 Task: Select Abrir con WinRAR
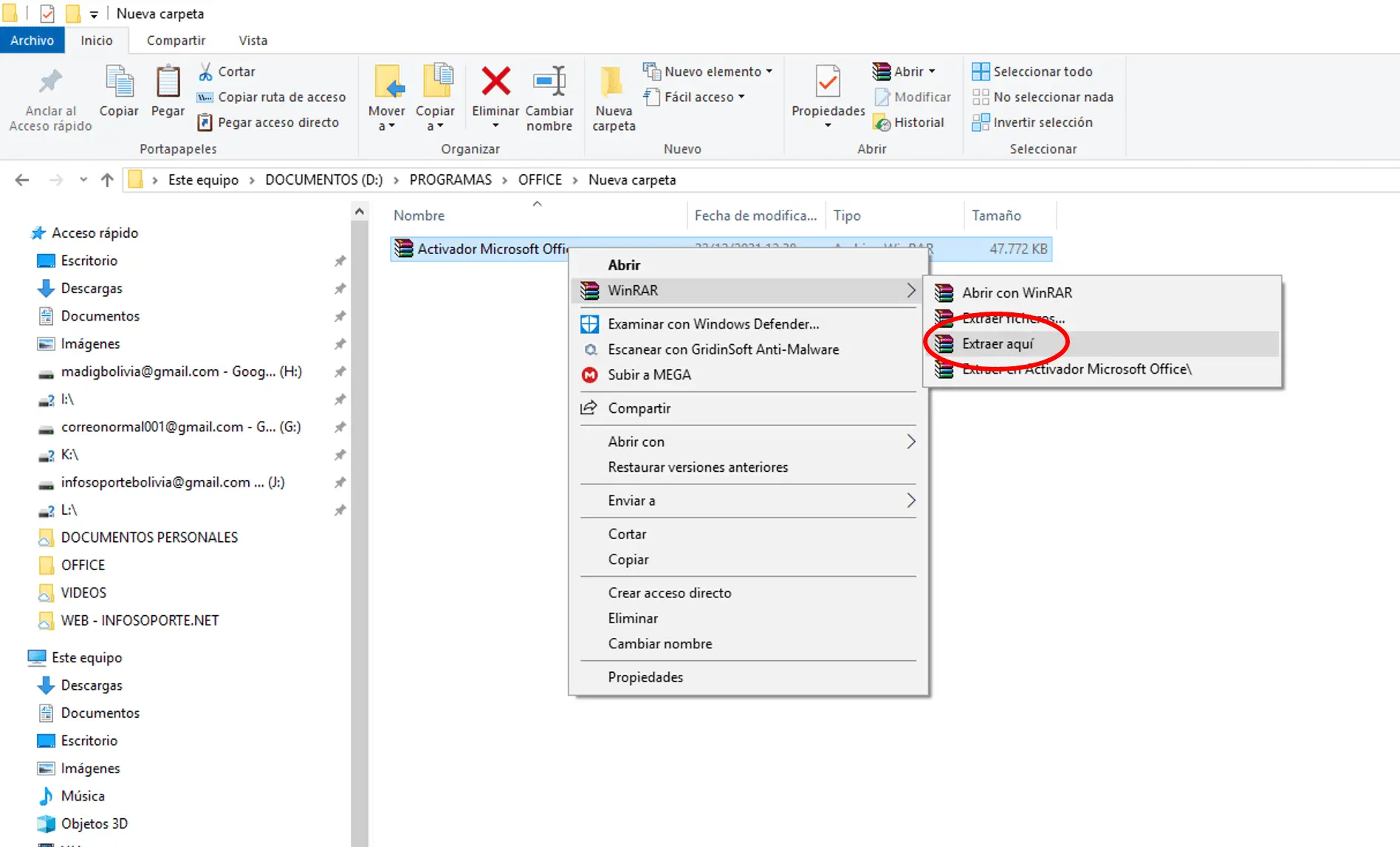(x=1102, y=292)
